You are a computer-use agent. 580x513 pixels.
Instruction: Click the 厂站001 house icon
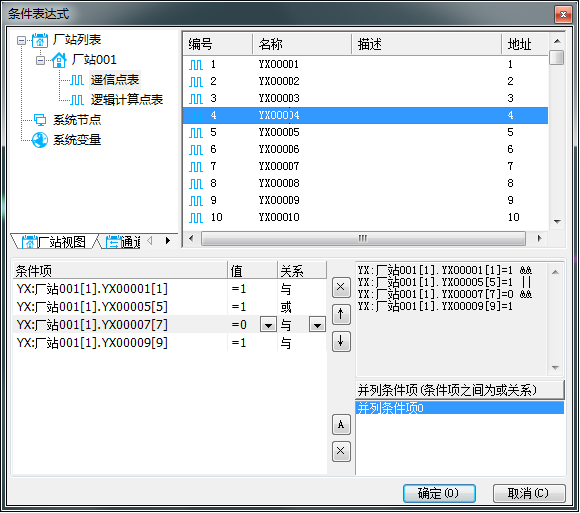pos(59,60)
